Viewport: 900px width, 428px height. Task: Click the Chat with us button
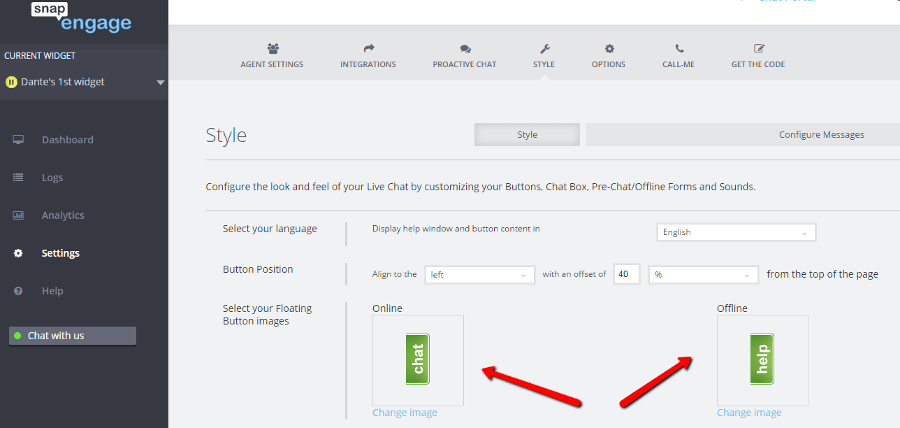pos(72,336)
